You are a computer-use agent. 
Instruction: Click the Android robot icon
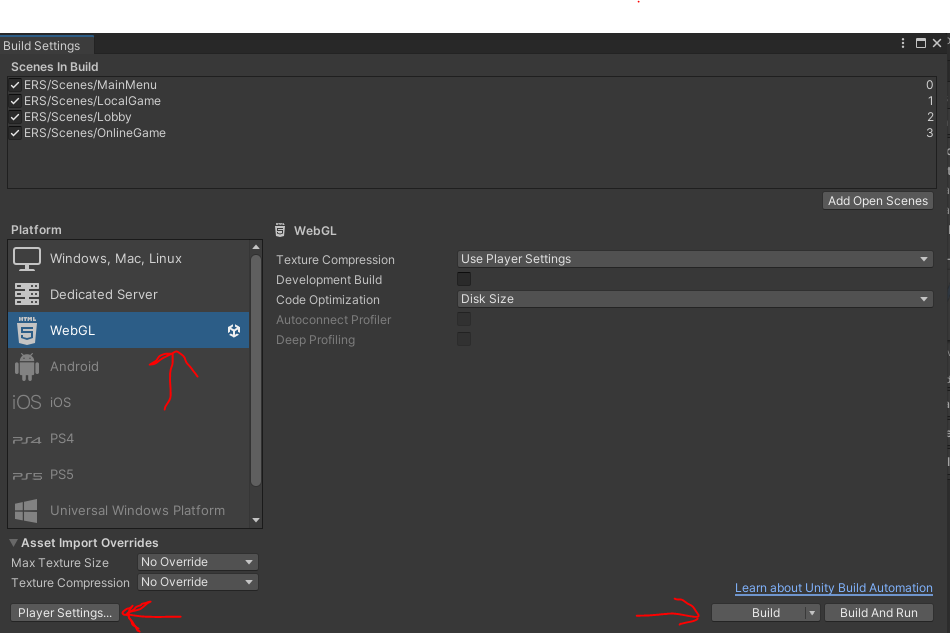[x=27, y=366]
